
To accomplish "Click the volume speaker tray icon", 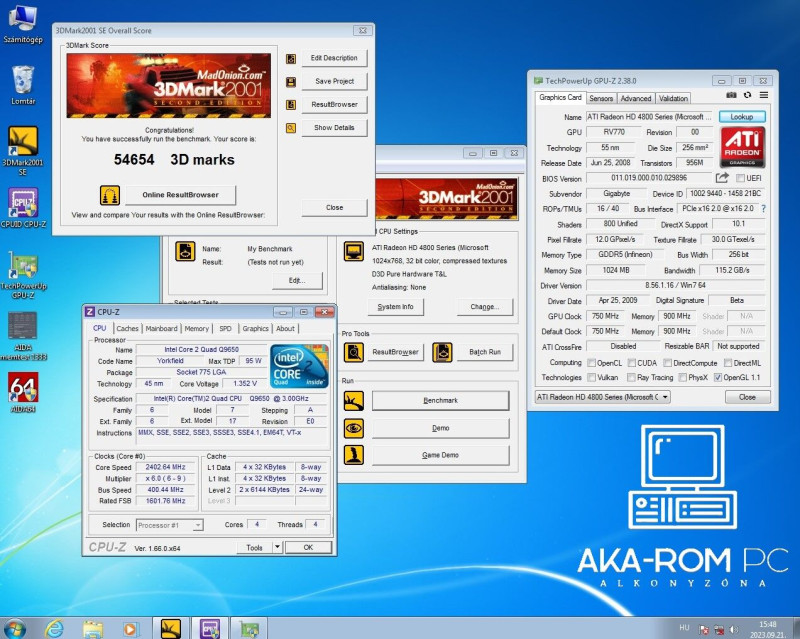I will click(x=734, y=629).
